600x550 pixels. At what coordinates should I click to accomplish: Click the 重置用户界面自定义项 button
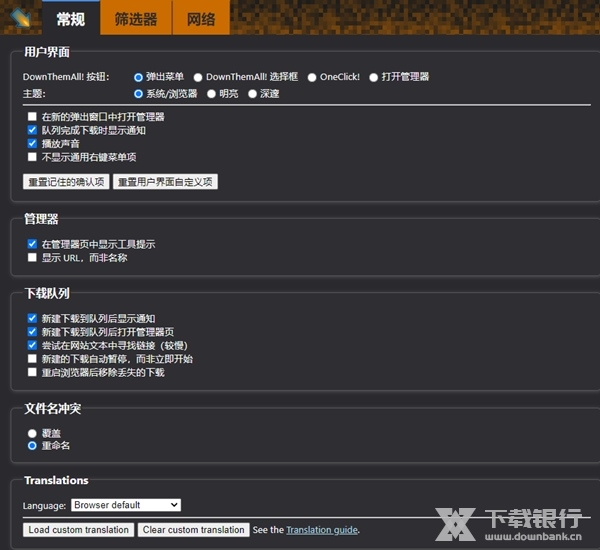click(x=165, y=181)
